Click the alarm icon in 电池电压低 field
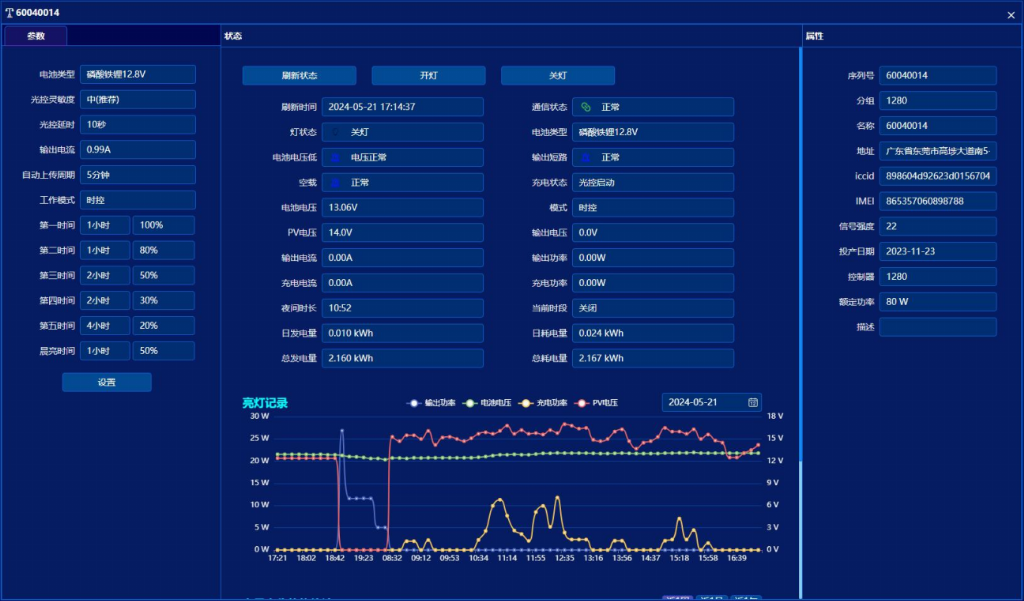1024x601 pixels. coord(336,157)
